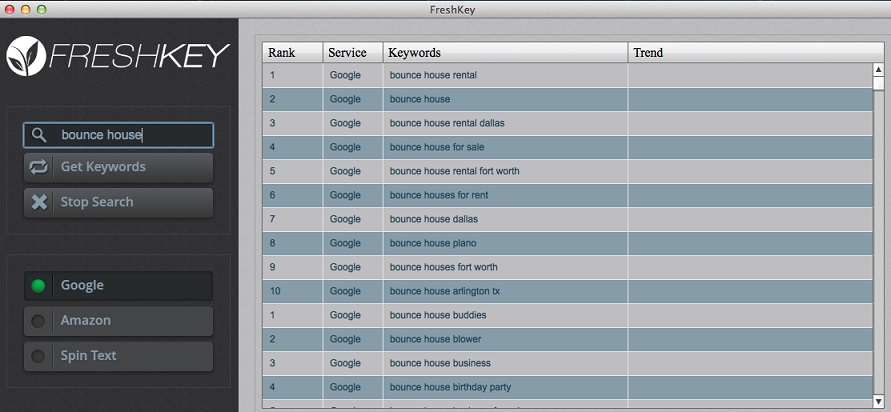Viewport: 891px width, 412px height.
Task: Click the magnifying glass search icon
Action: pyautogui.click(x=38, y=135)
